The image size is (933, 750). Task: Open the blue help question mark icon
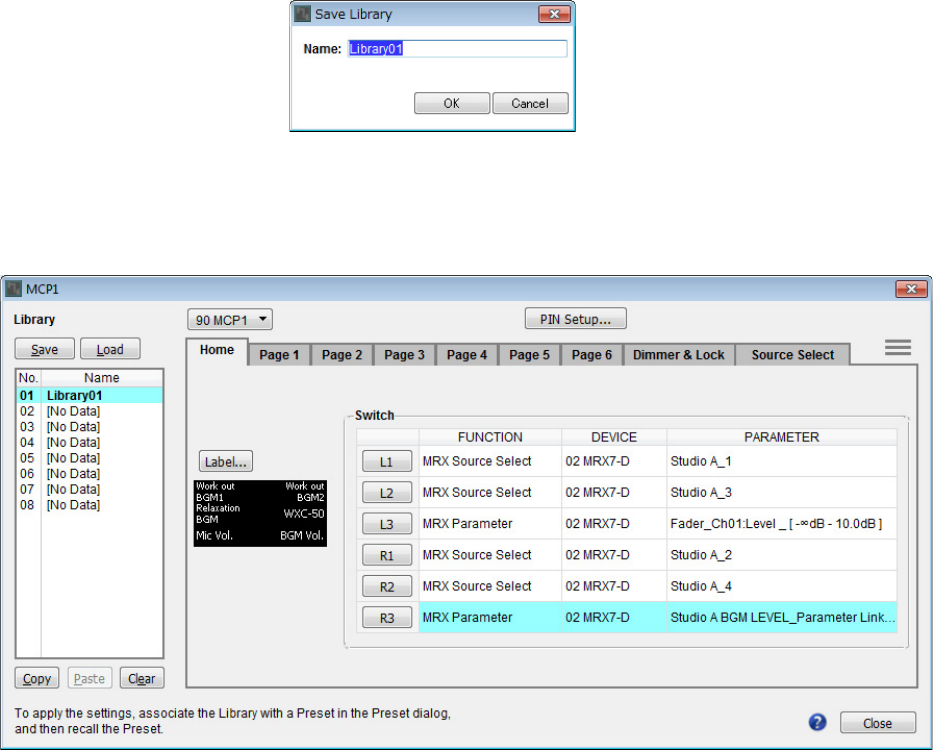[817, 723]
